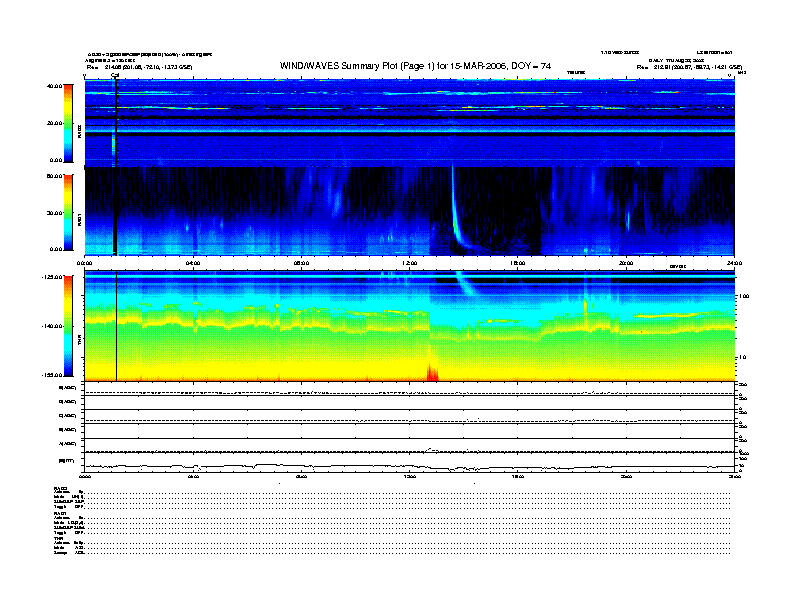Click the RAD1 color scale bar
The width and height of the screenshot is (792, 612).
pos(68,212)
